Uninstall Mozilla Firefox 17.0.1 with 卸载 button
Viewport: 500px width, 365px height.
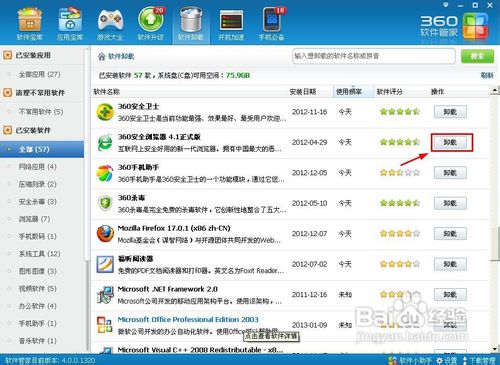(450, 234)
